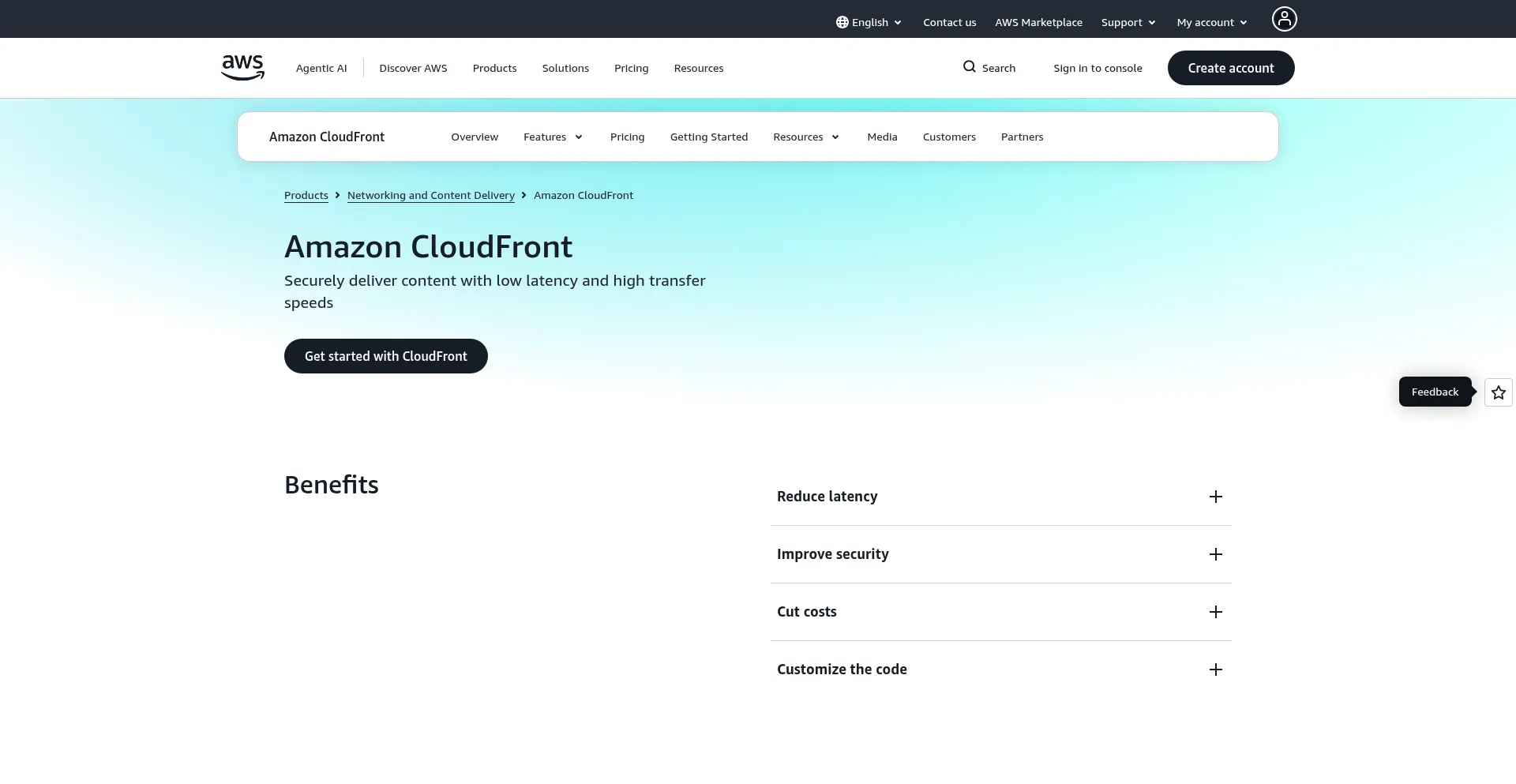Expand Reduce latency with plus icon

pyautogui.click(x=1216, y=497)
